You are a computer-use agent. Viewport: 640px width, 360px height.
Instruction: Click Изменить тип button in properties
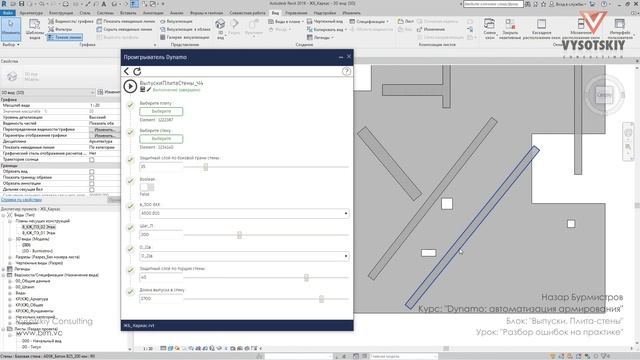[108, 92]
